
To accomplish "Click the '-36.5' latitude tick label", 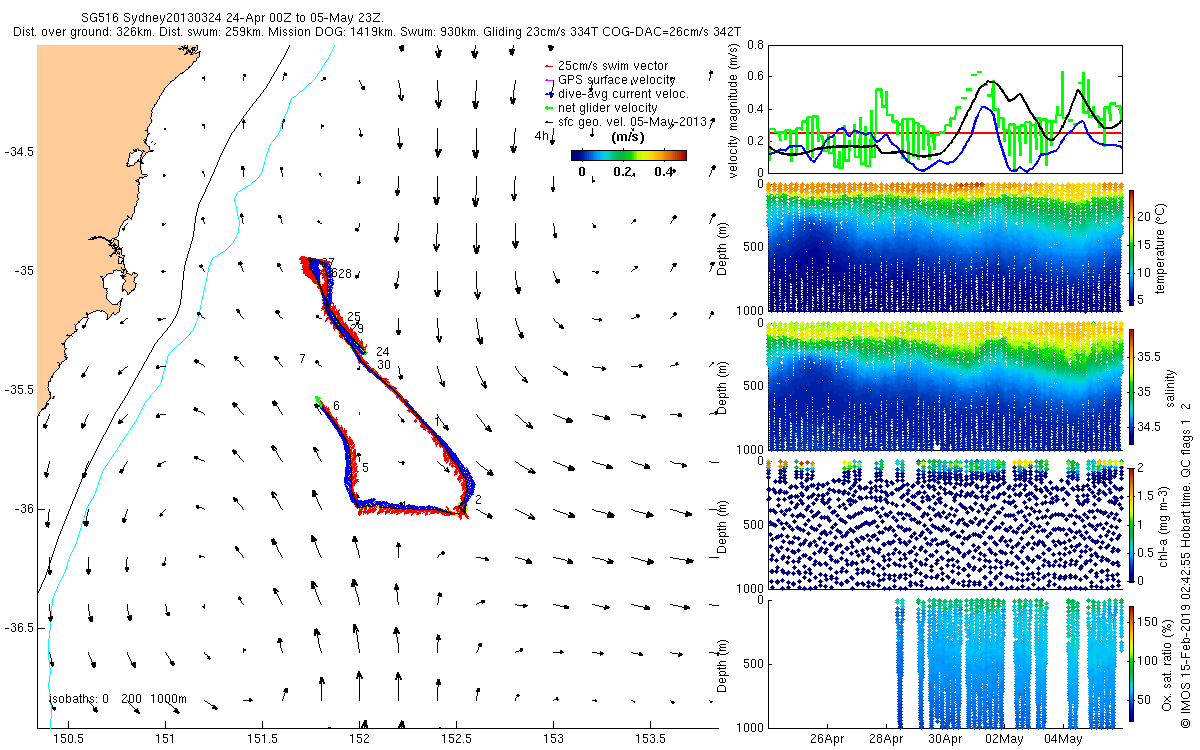I will [x=20, y=628].
